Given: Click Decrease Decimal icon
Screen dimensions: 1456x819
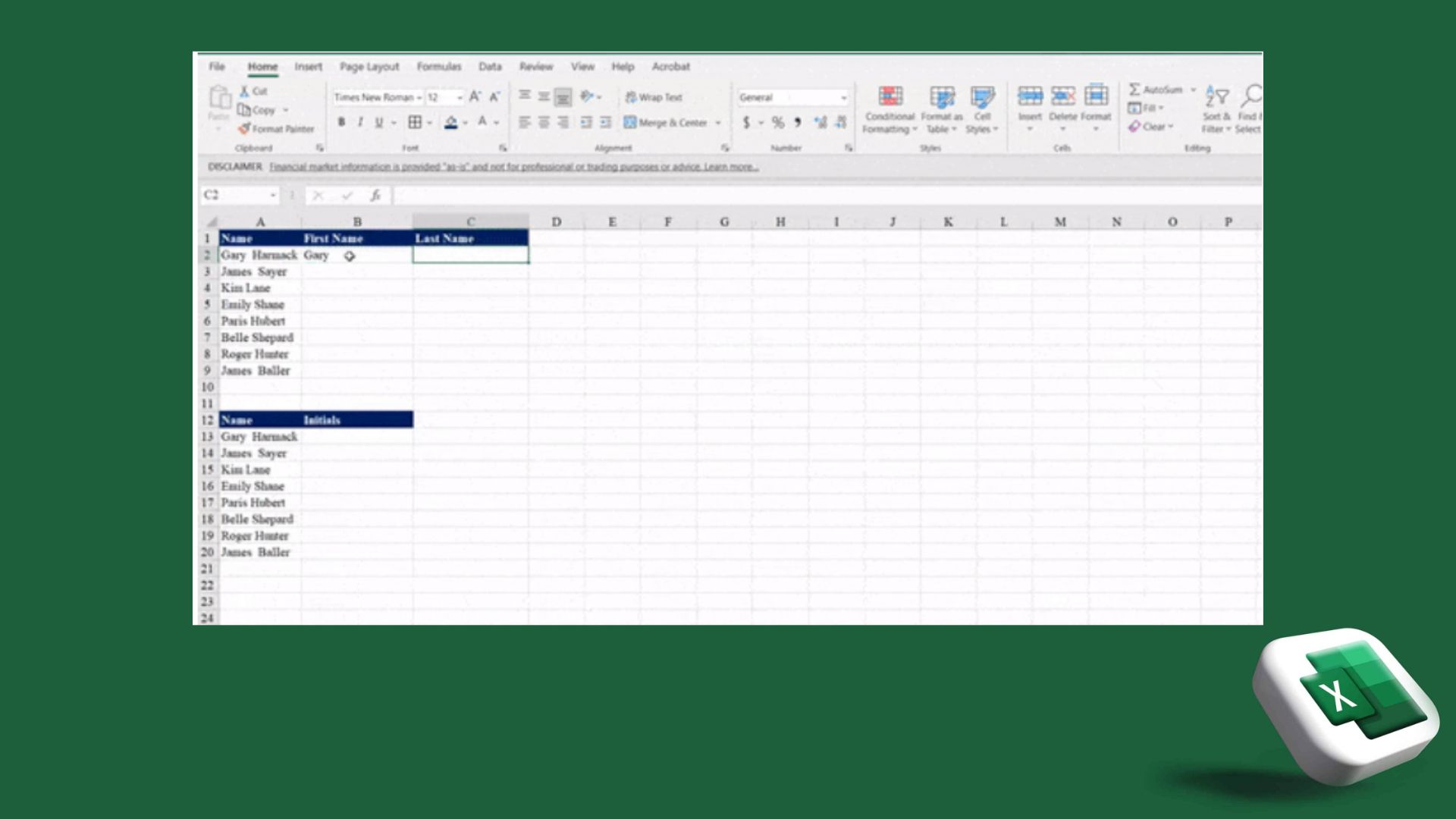Looking at the screenshot, I should pyautogui.click(x=840, y=122).
